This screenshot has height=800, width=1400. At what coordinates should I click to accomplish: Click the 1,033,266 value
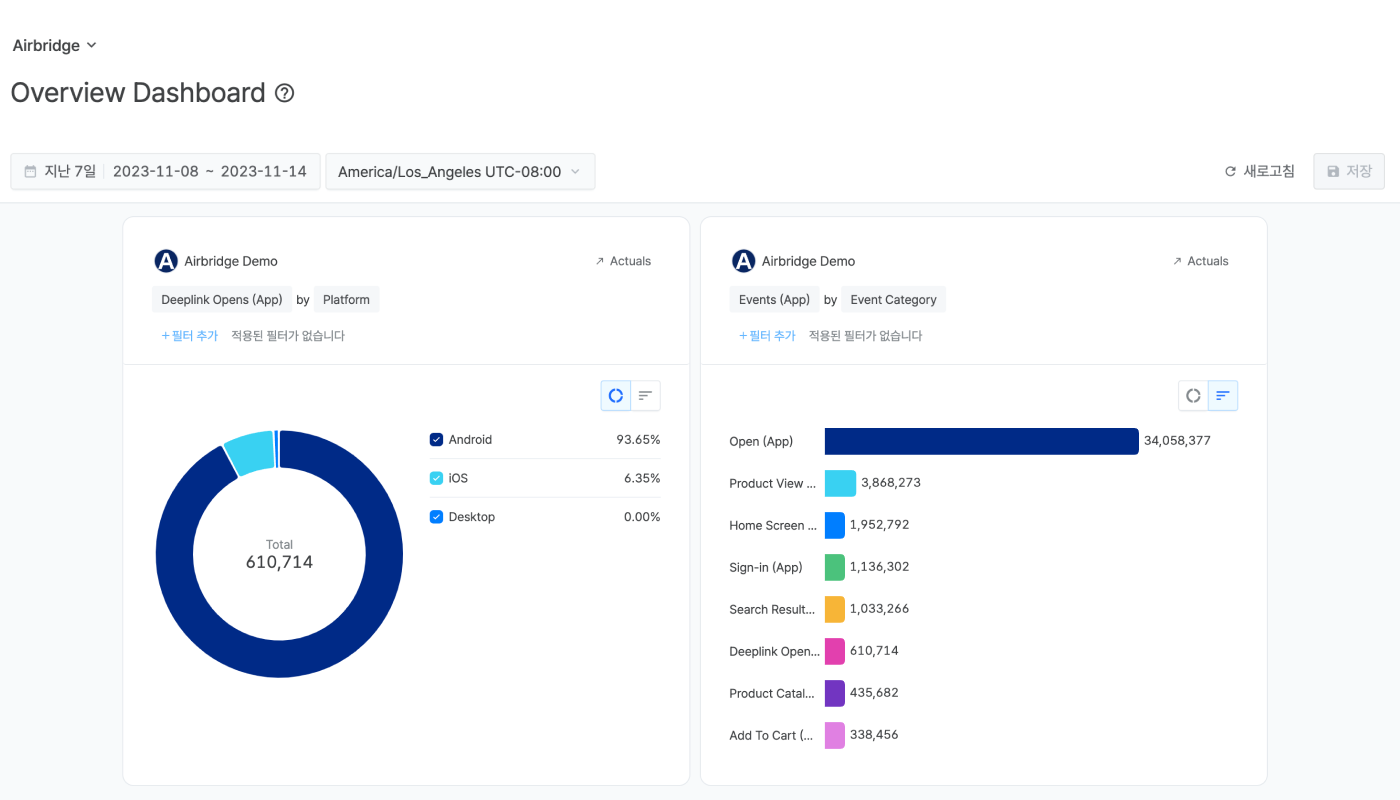(879, 608)
